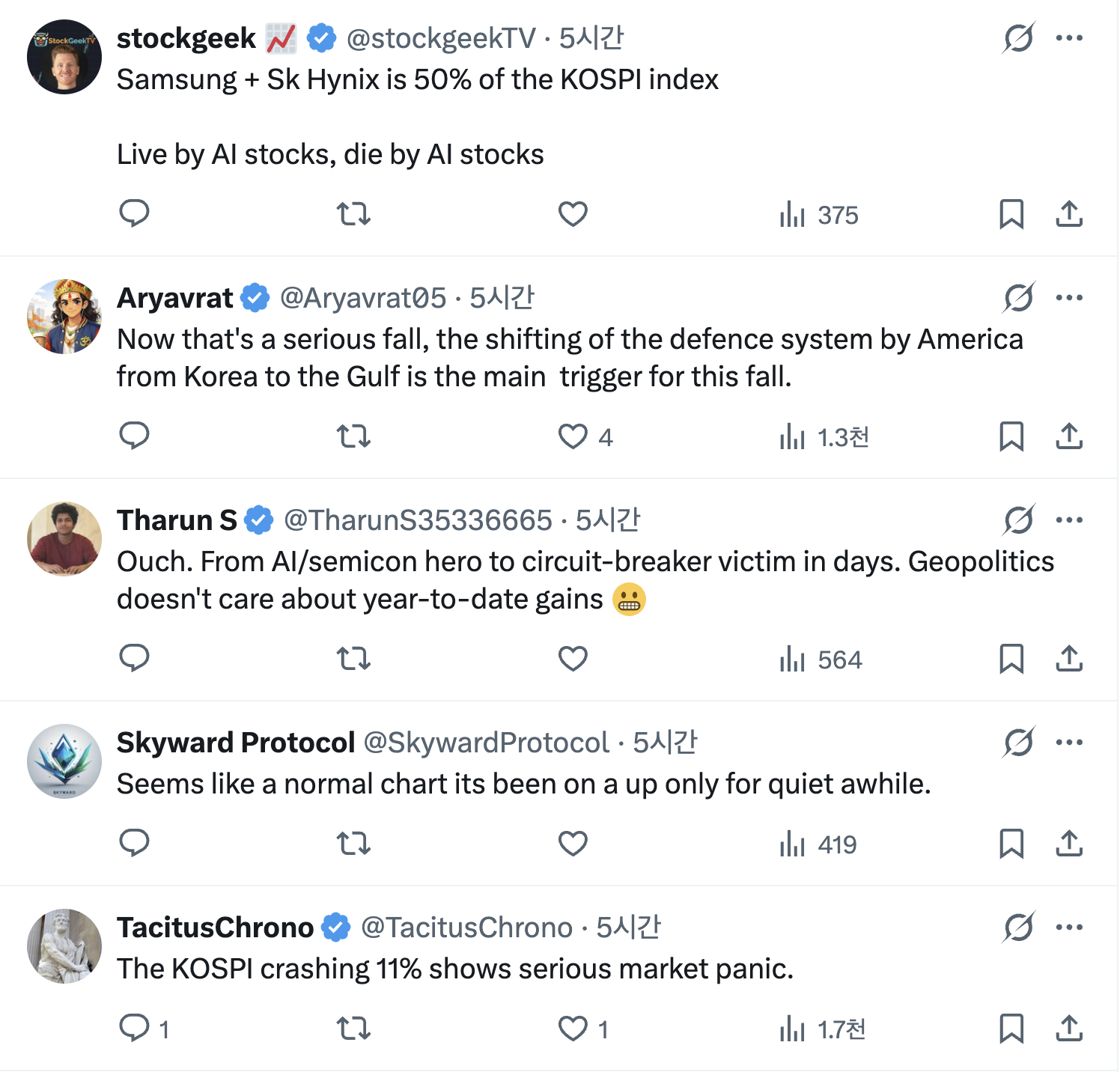
Task: Bookmark Aryavrat's post
Action: click(1011, 436)
